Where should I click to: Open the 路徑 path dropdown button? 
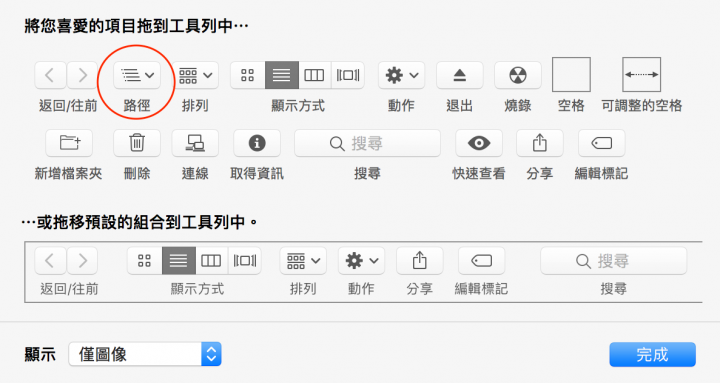[x=137, y=75]
